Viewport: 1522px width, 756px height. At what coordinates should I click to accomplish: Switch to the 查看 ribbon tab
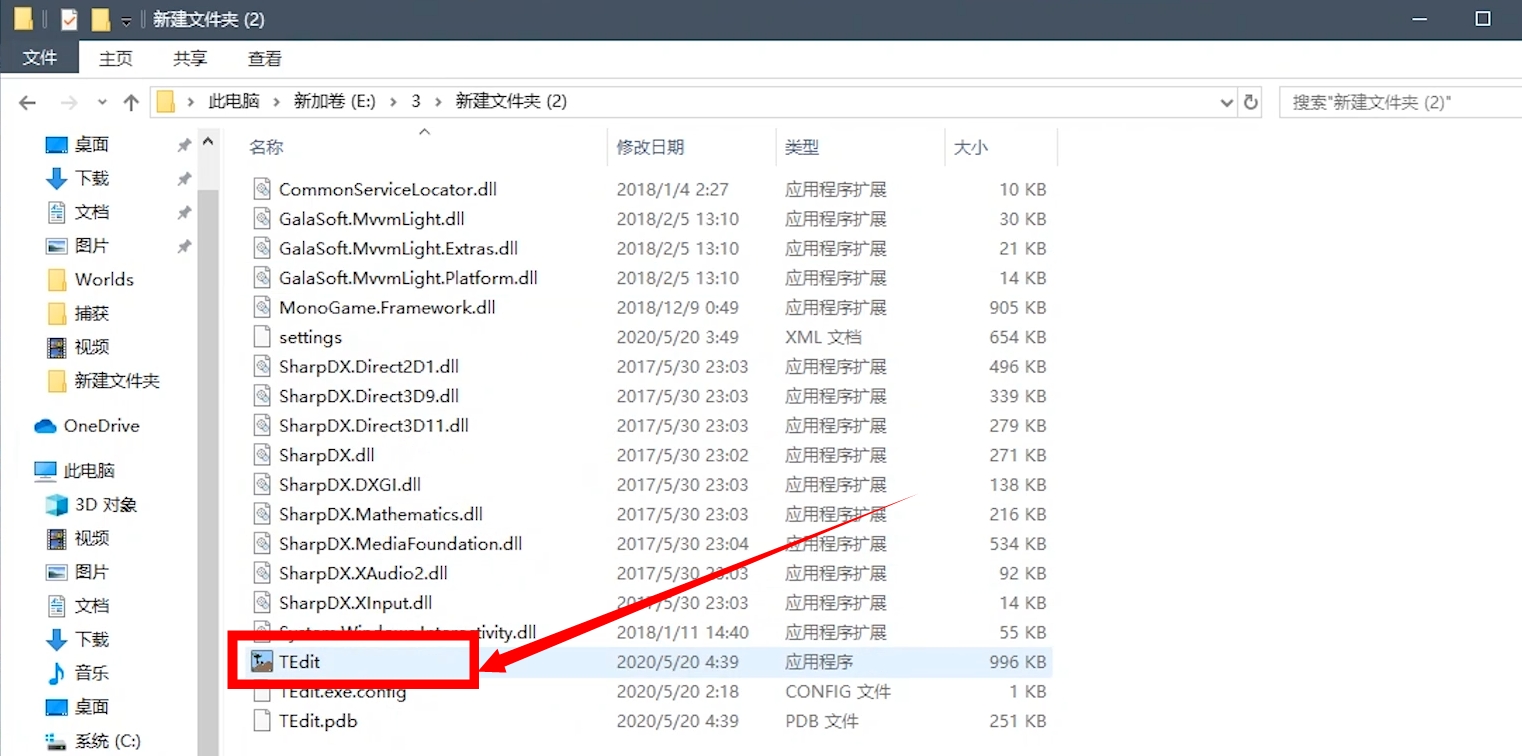click(265, 59)
